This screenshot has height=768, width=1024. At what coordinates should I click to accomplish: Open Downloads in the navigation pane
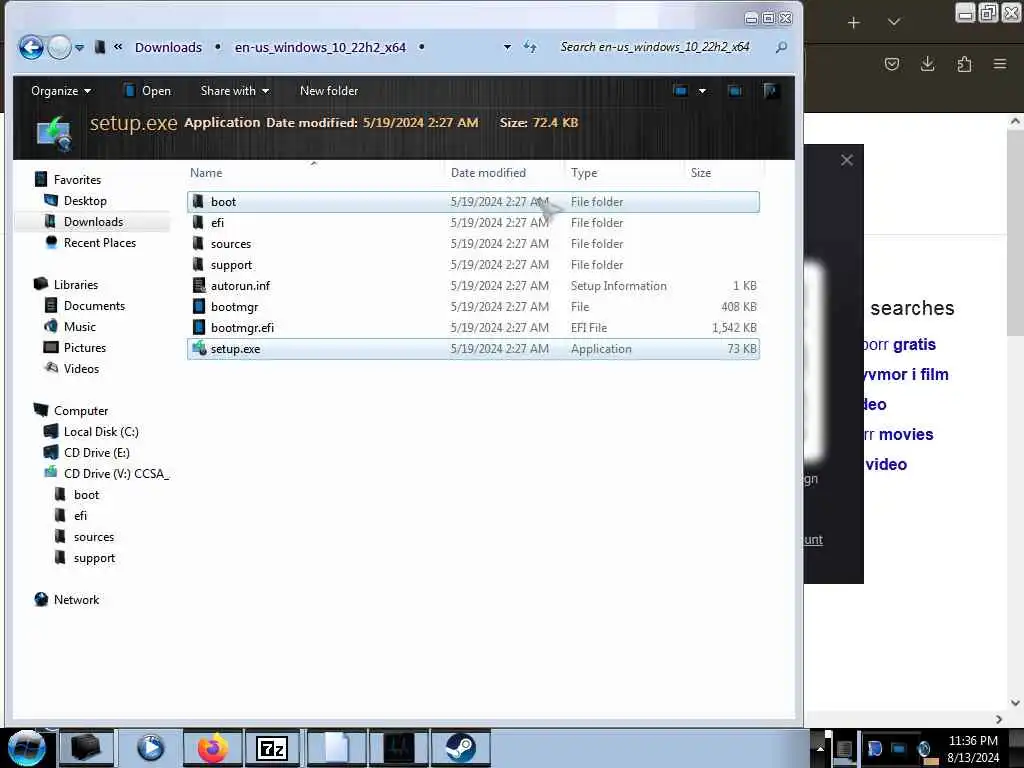93,221
